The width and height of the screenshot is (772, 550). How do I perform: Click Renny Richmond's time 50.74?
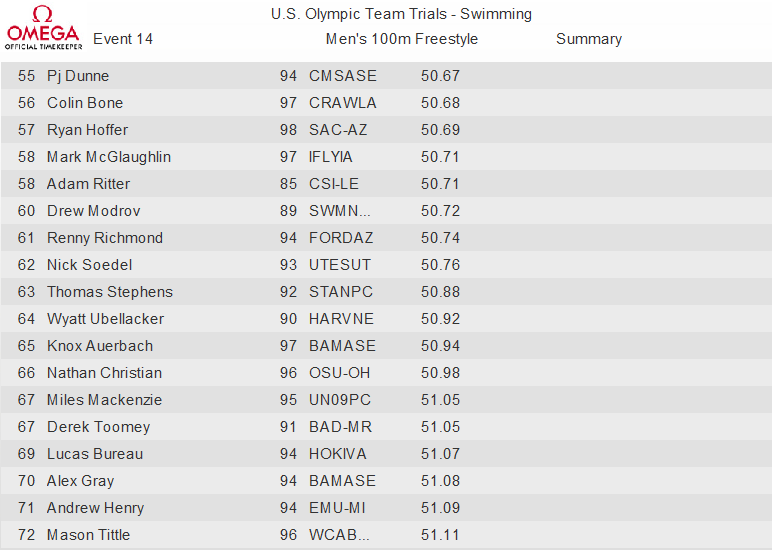pyautogui.click(x=440, y=238)
